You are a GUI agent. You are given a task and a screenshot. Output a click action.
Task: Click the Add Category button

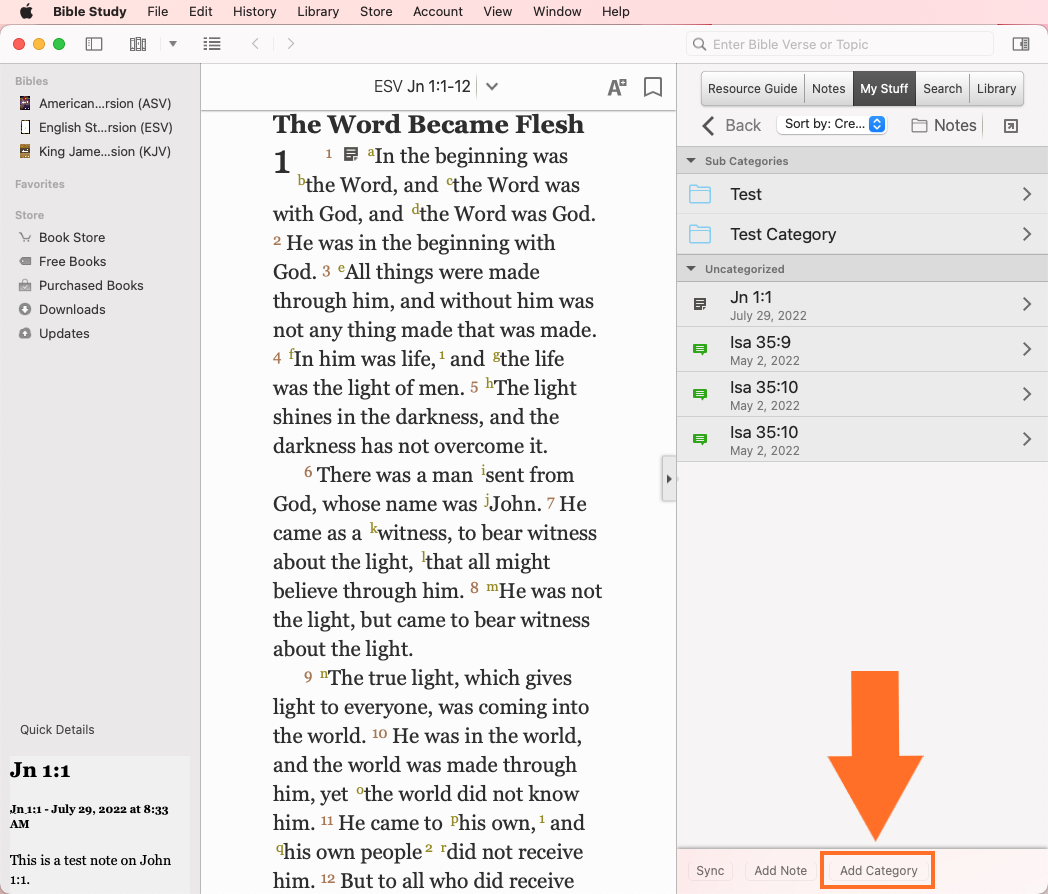point(878,871)
